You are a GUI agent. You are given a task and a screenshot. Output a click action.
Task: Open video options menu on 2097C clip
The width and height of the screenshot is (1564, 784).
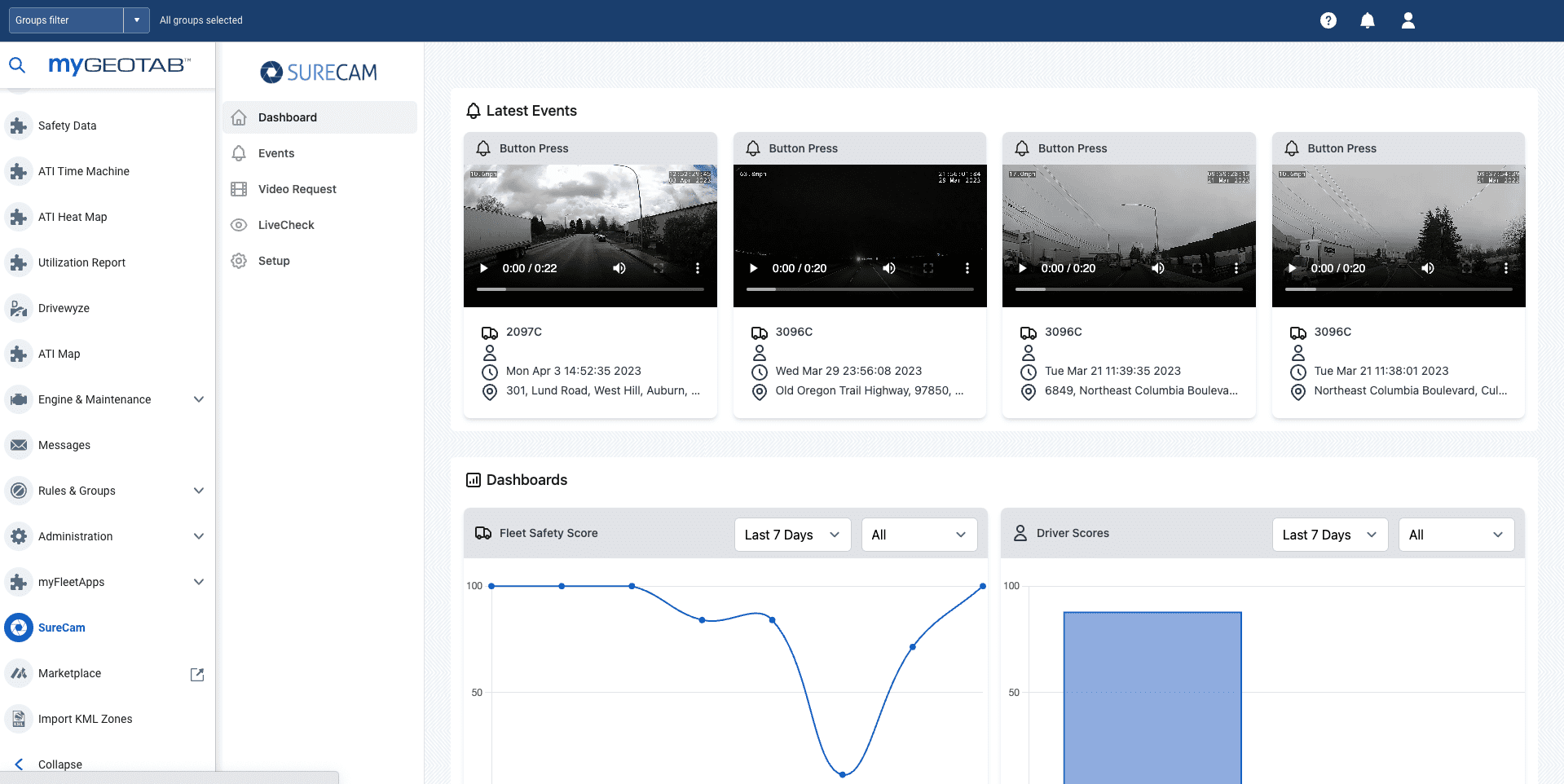click(x=698, y=268)
